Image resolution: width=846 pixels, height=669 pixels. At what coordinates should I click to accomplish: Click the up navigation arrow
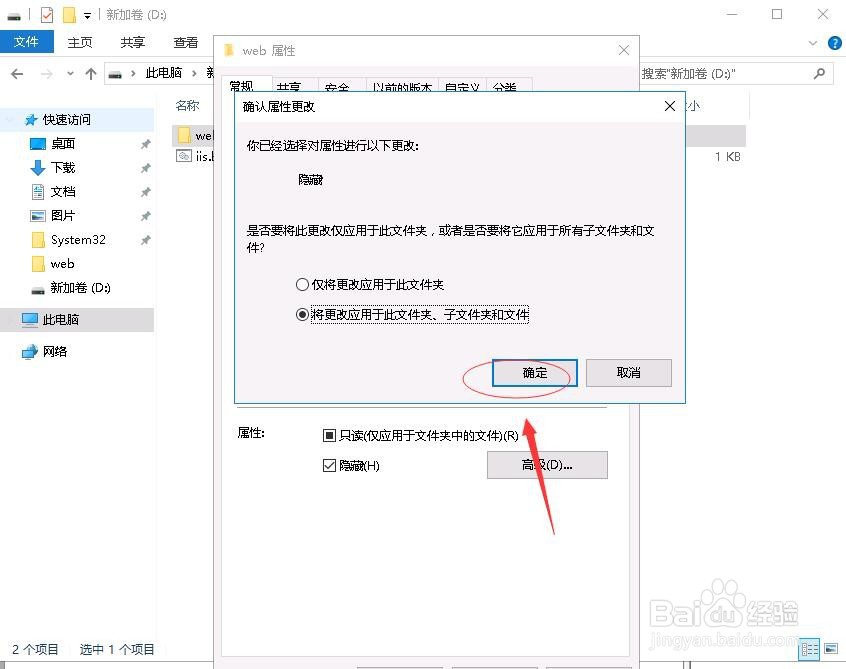[x=90, y=73]
